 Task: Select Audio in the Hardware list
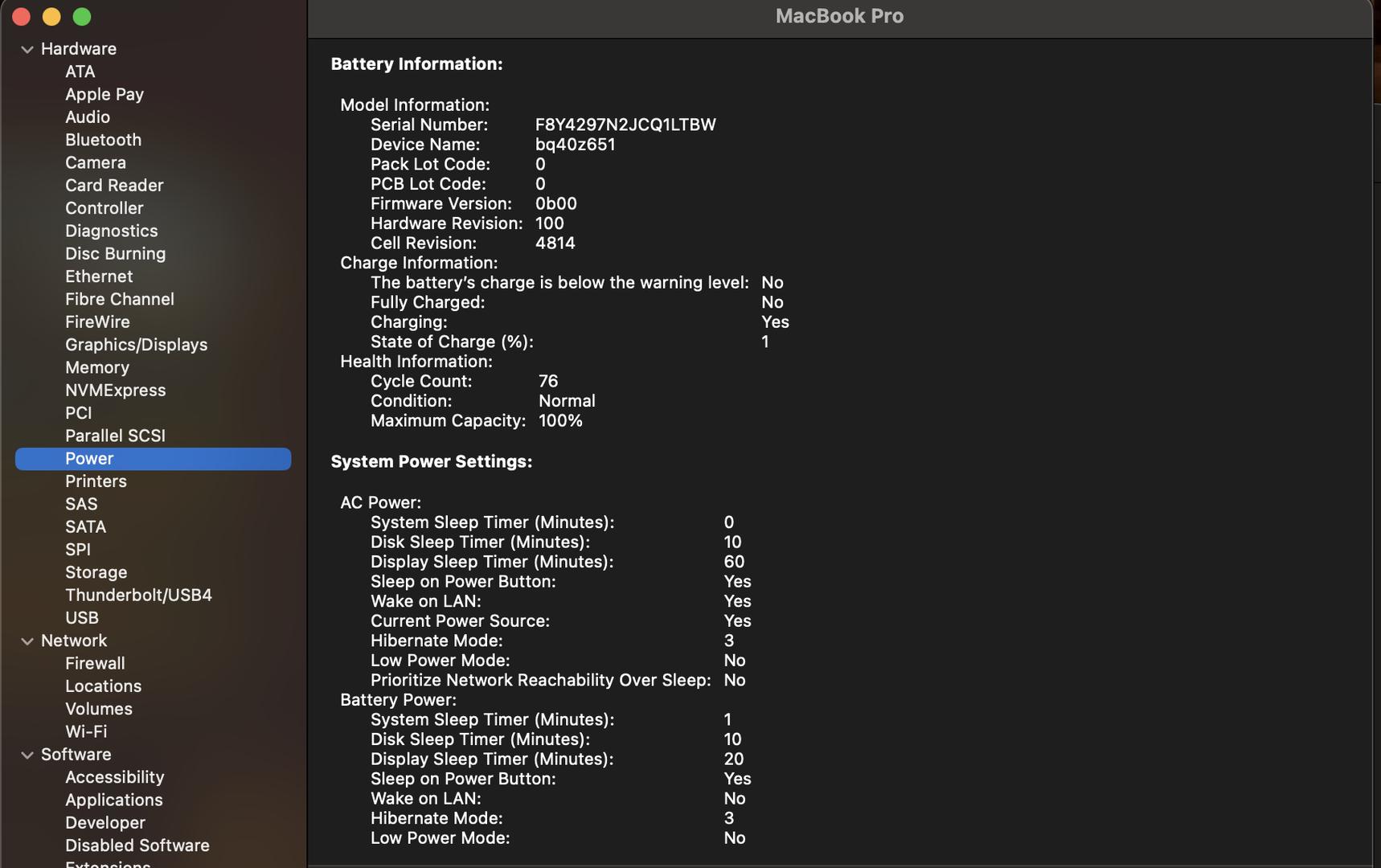coord(87,117)
